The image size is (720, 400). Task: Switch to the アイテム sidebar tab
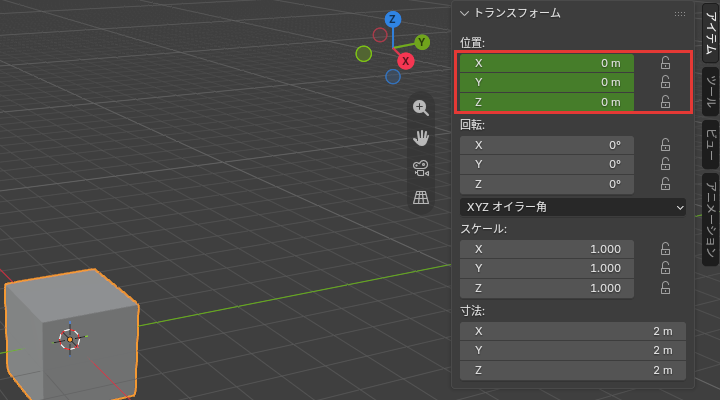[x=710, y=33]
